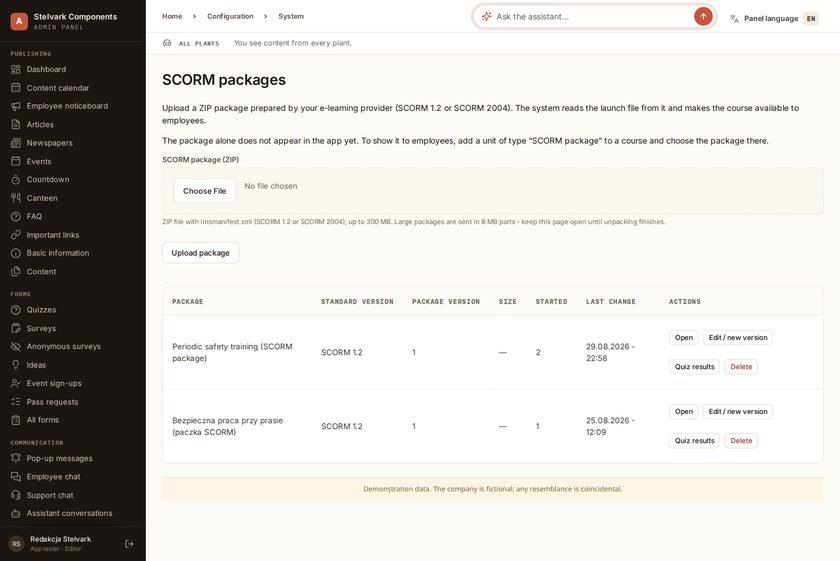
Task: Click the PACKAGE column header
Action: 188,302
